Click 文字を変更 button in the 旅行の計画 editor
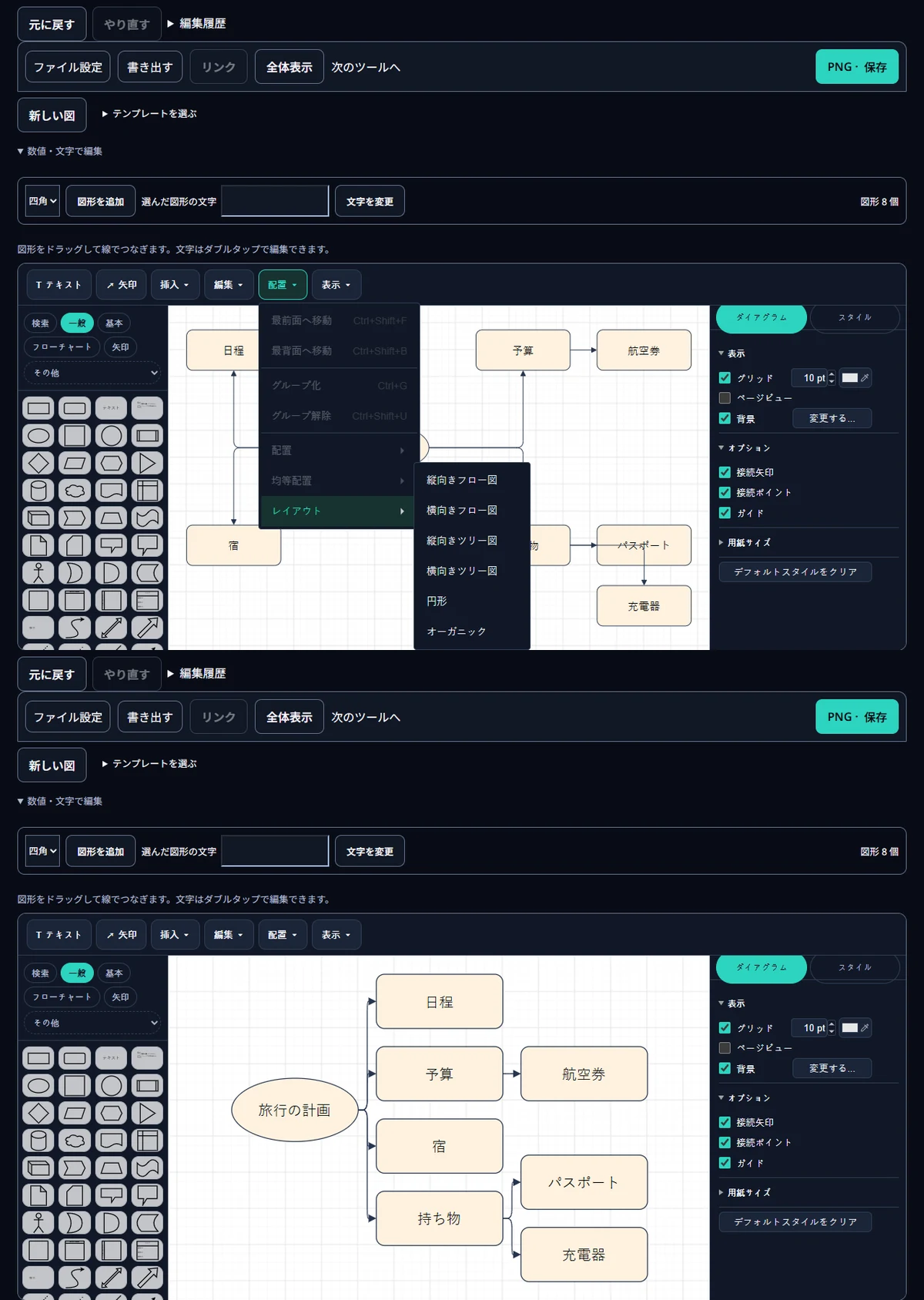 tap(370, 852)
